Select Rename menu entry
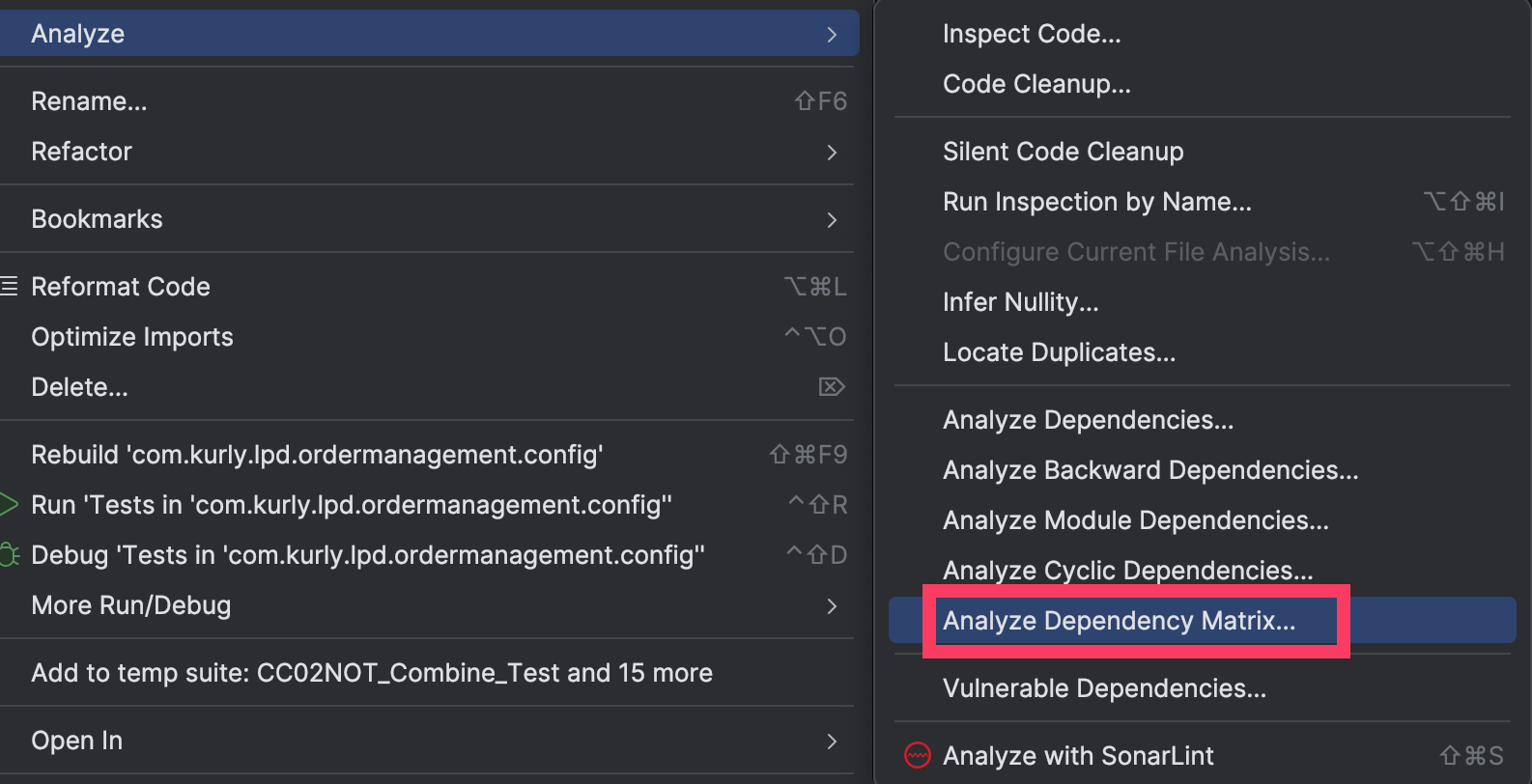The image size is (1532, 784). coord(89,101)
